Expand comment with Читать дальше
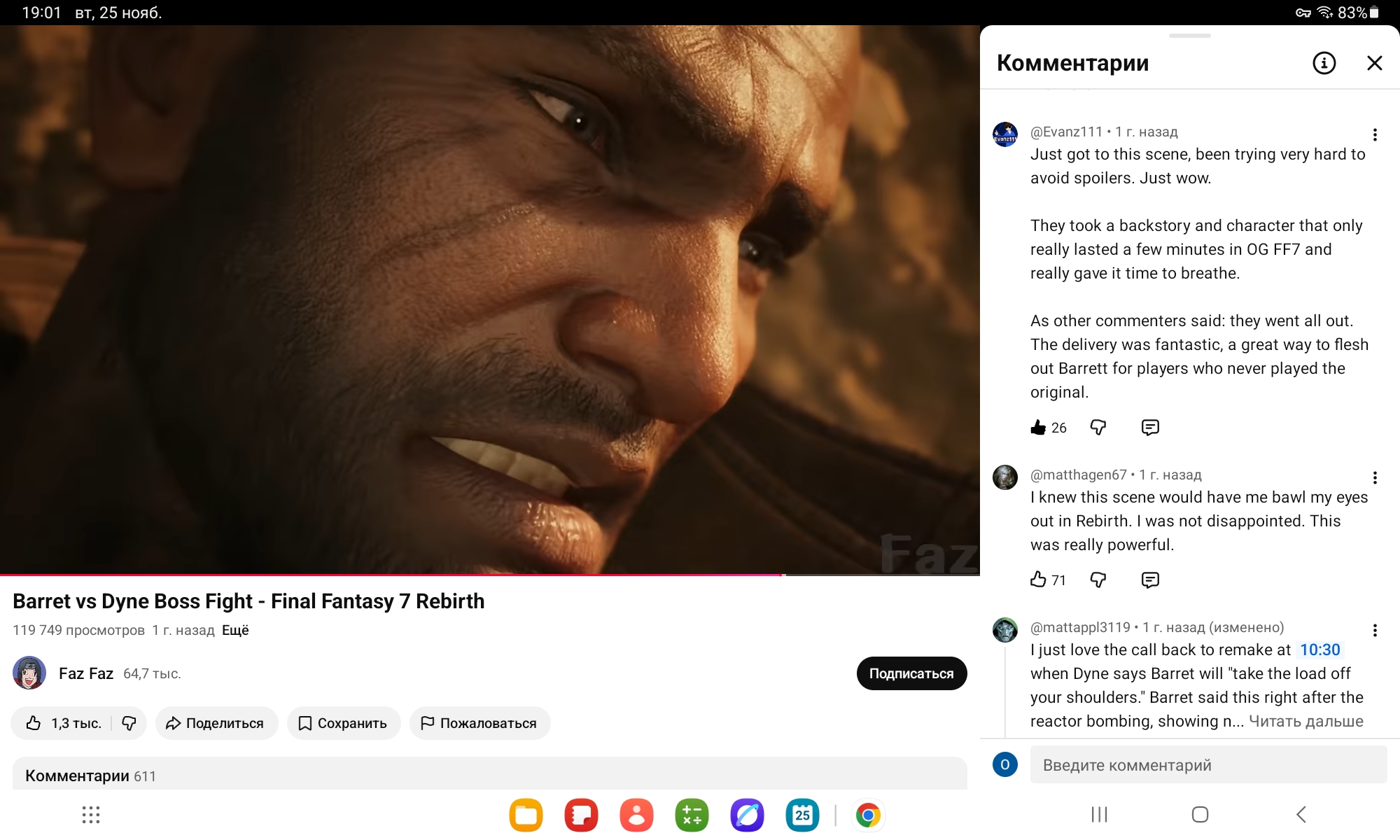 [1306, 721]
